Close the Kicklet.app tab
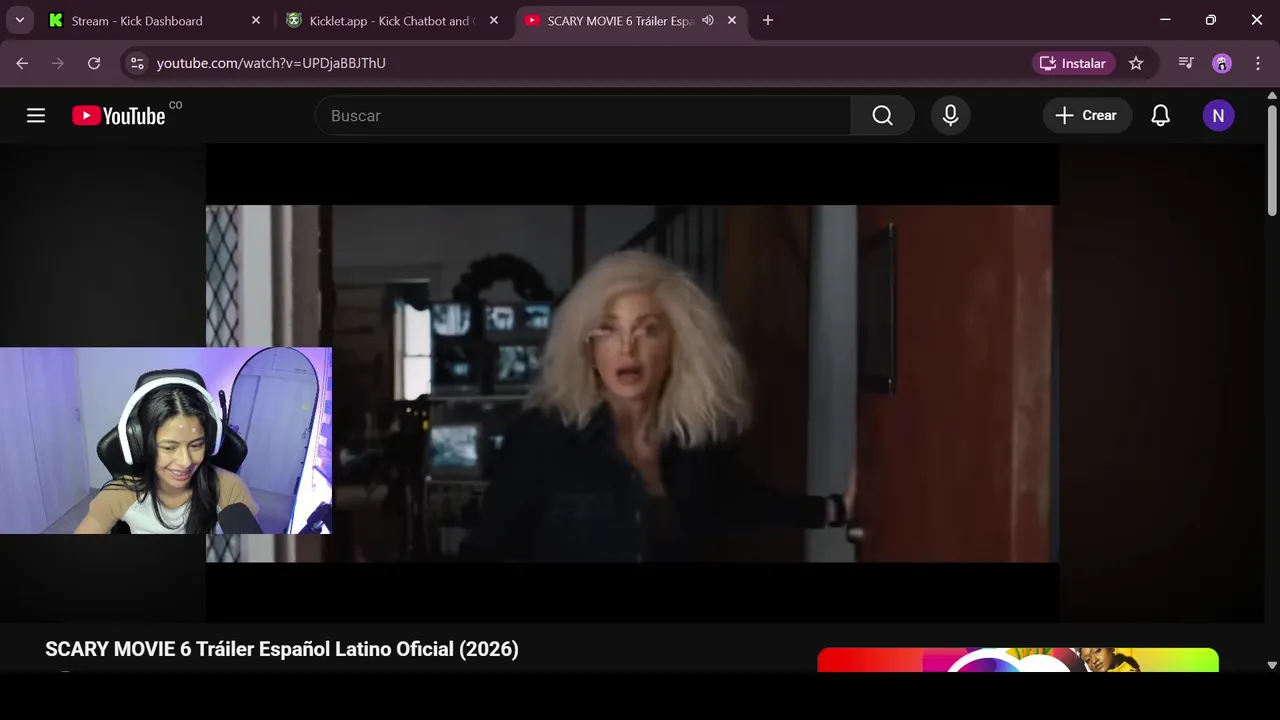The image size is (1280, 720). tap(494, 20)
